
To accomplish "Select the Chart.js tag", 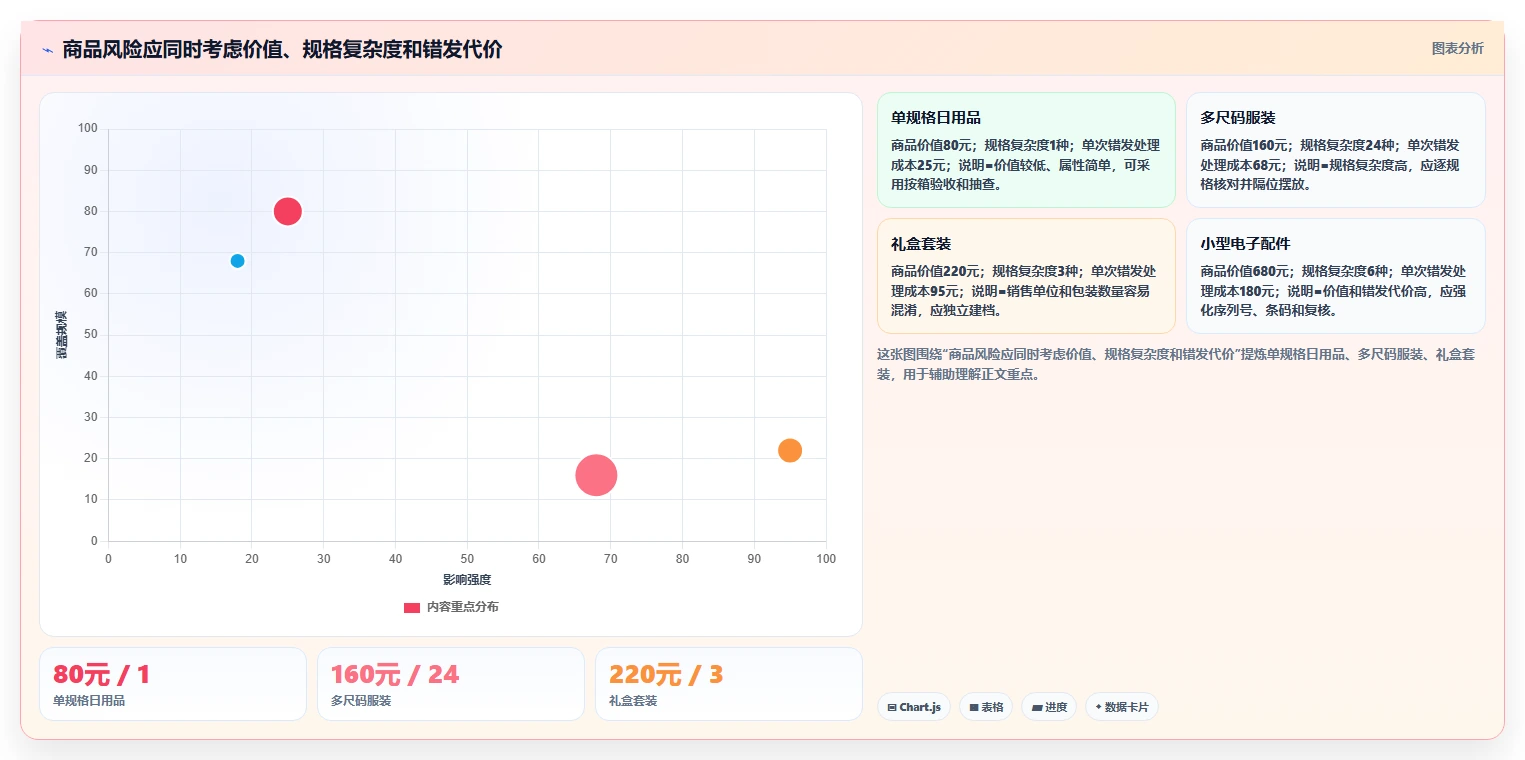I will click(914, 707).
